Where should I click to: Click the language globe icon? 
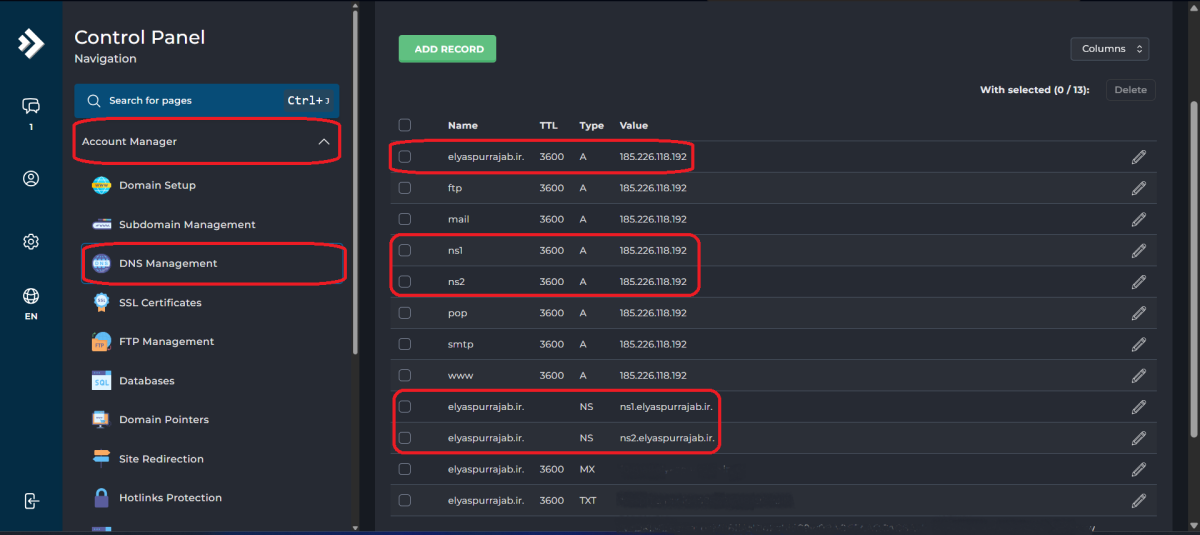point(31,296)
